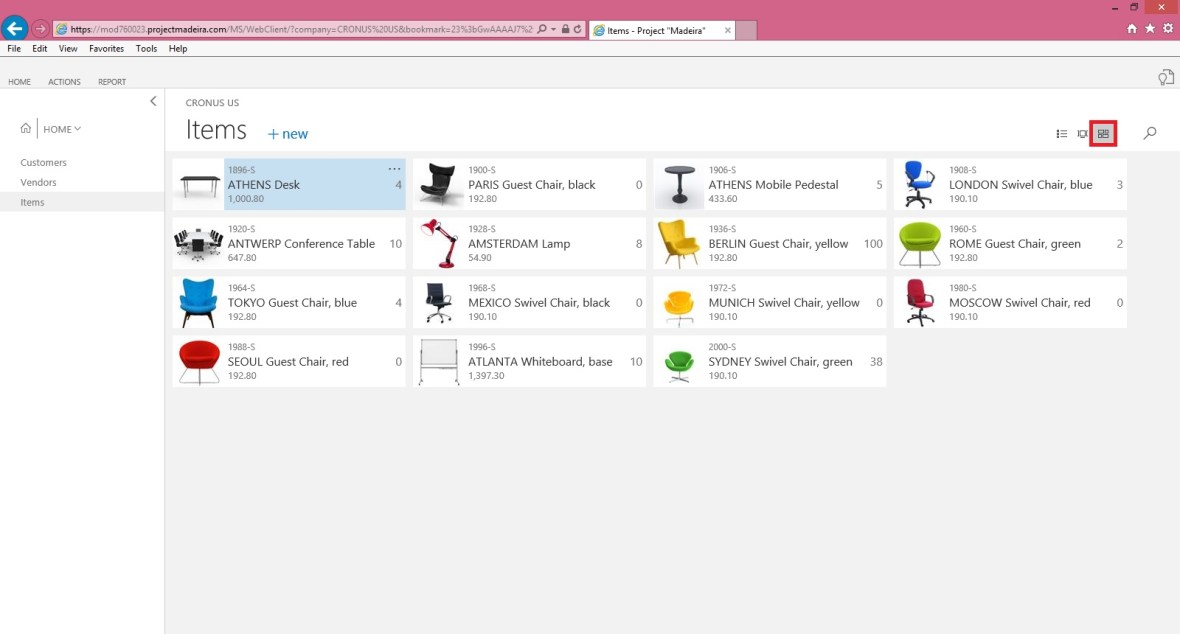Screen dimensions: 1180x634
Task: Switch to list view icon
Action: [x=1062, y=134]
